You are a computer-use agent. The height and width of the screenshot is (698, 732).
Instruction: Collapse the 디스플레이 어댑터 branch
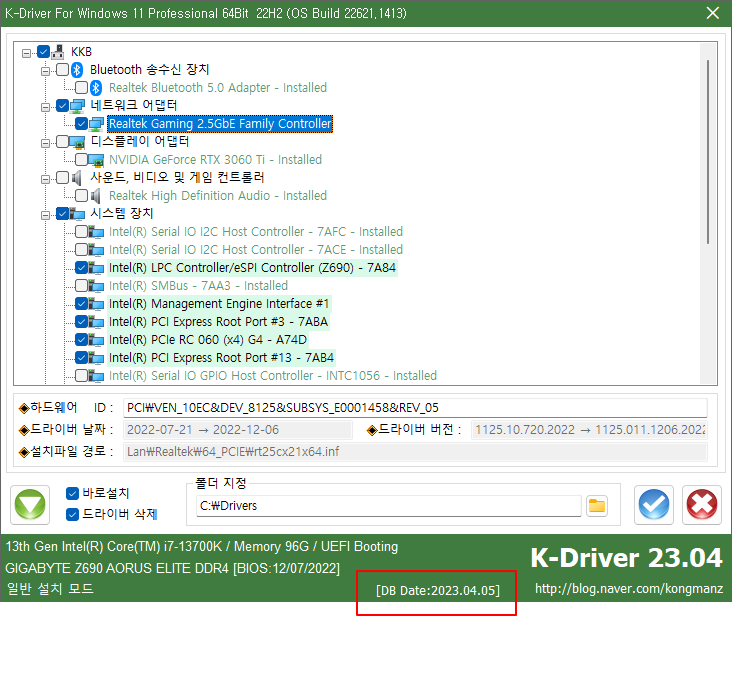(x=45, y=143)
